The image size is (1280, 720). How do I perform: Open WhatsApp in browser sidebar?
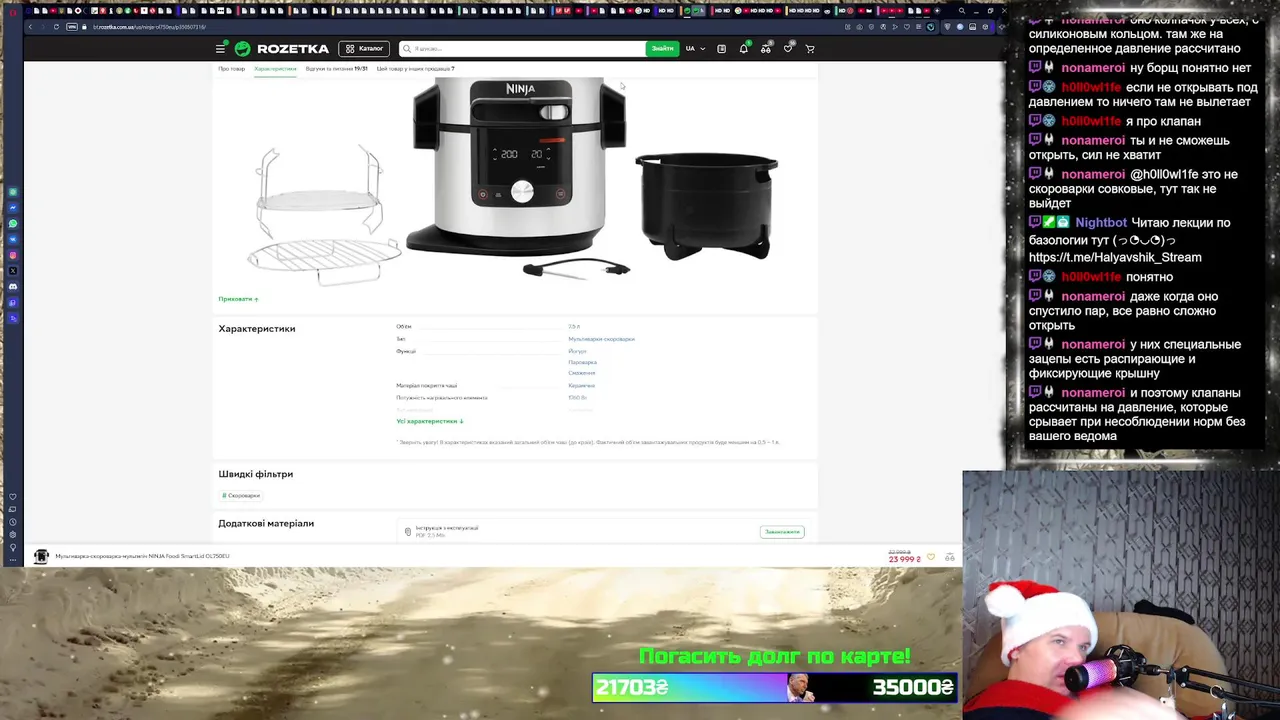(13, 223)
